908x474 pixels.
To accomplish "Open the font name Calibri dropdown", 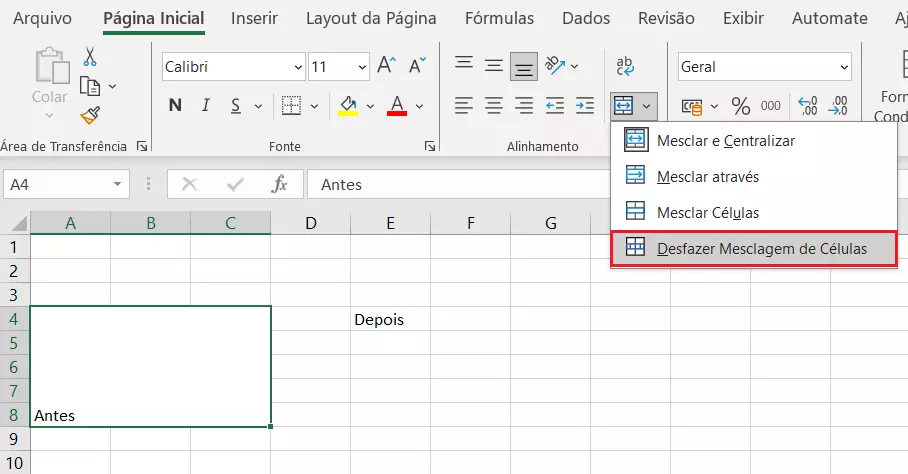I will 298,67.
